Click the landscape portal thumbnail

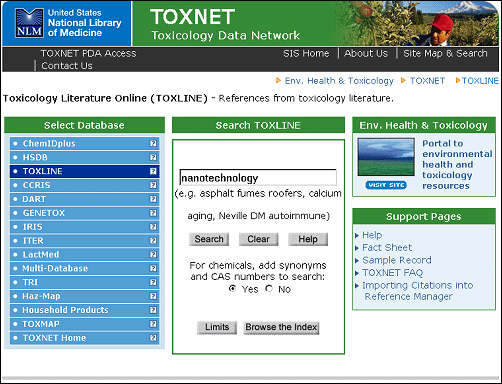pos(386,157)
